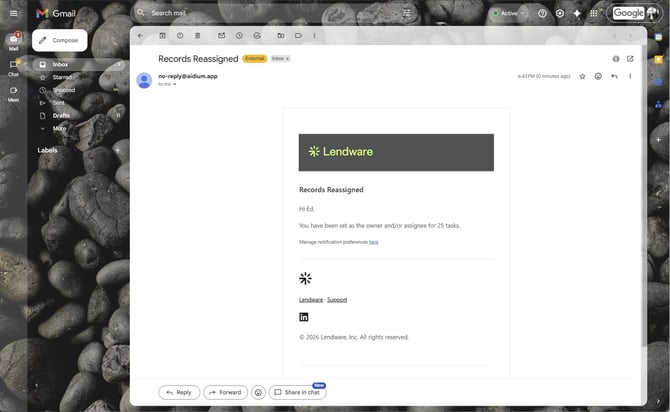
Task: Open the Meet section in the sidebar
Action: point(14,94)
